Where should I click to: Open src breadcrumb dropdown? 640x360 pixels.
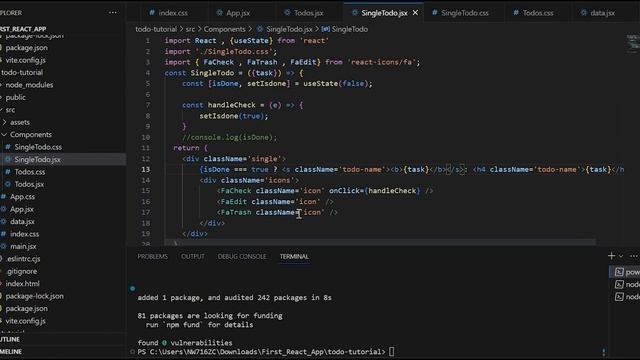190,29
